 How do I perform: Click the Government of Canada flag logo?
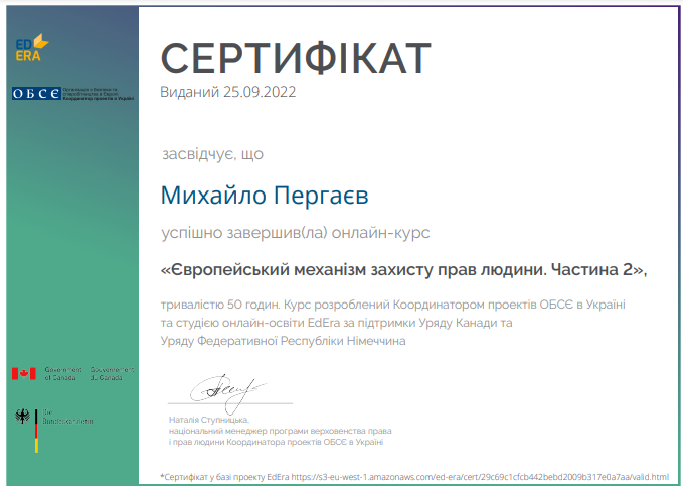(24, 374)
